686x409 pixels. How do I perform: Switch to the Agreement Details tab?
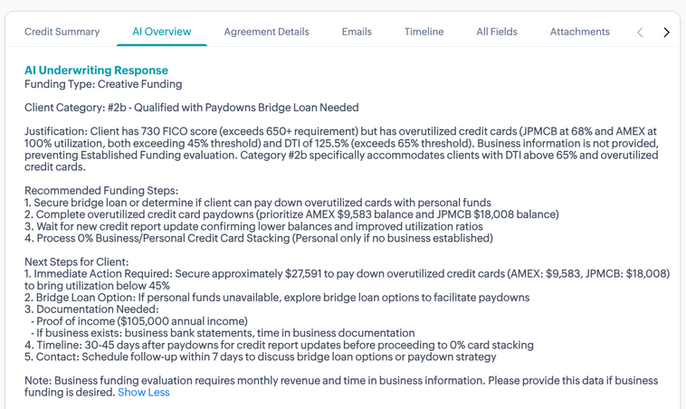[x=266, y=32]
